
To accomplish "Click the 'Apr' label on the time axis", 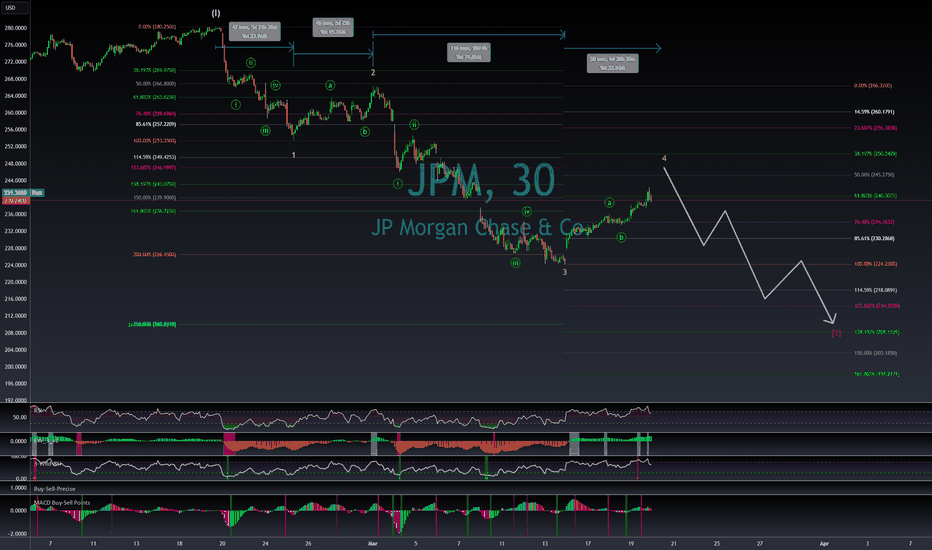I will click(824, 543).
